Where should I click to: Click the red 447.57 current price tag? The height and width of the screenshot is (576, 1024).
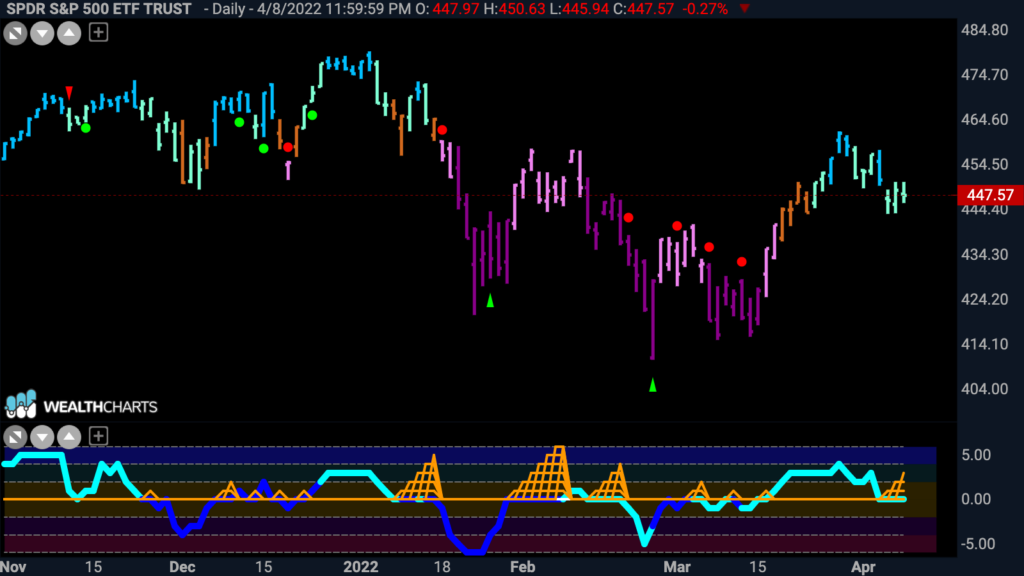click(x=990, y=195)
